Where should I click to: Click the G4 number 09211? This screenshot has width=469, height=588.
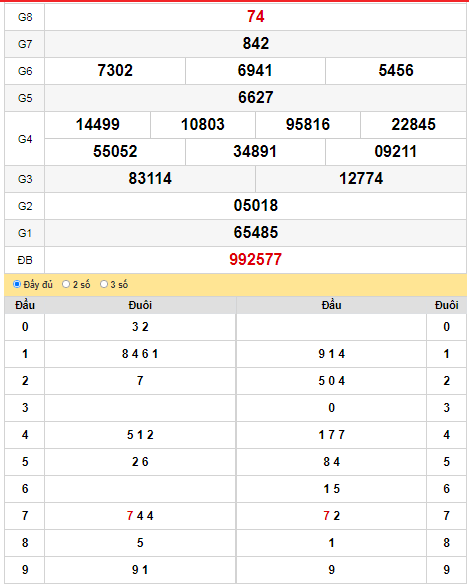click(x=396, y=152)
